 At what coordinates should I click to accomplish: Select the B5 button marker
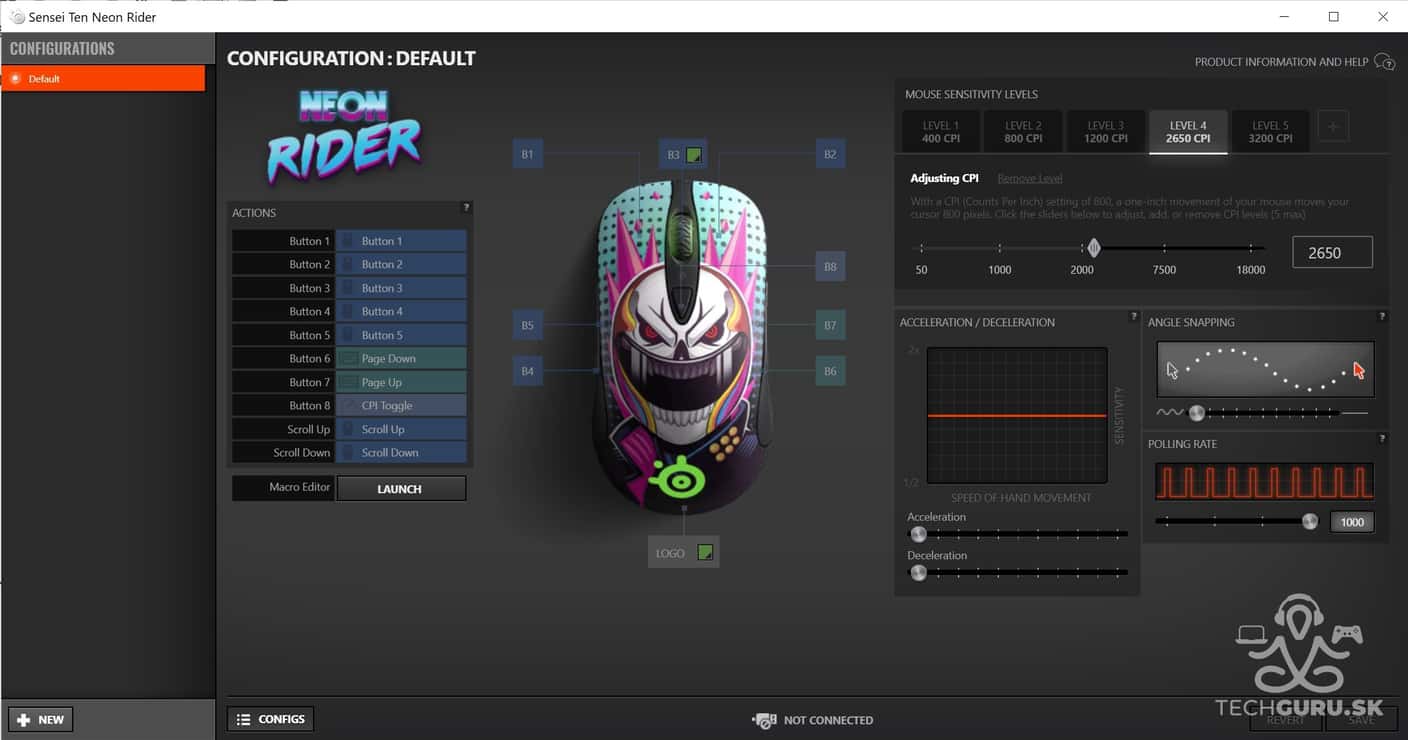[x=527, y=325]
